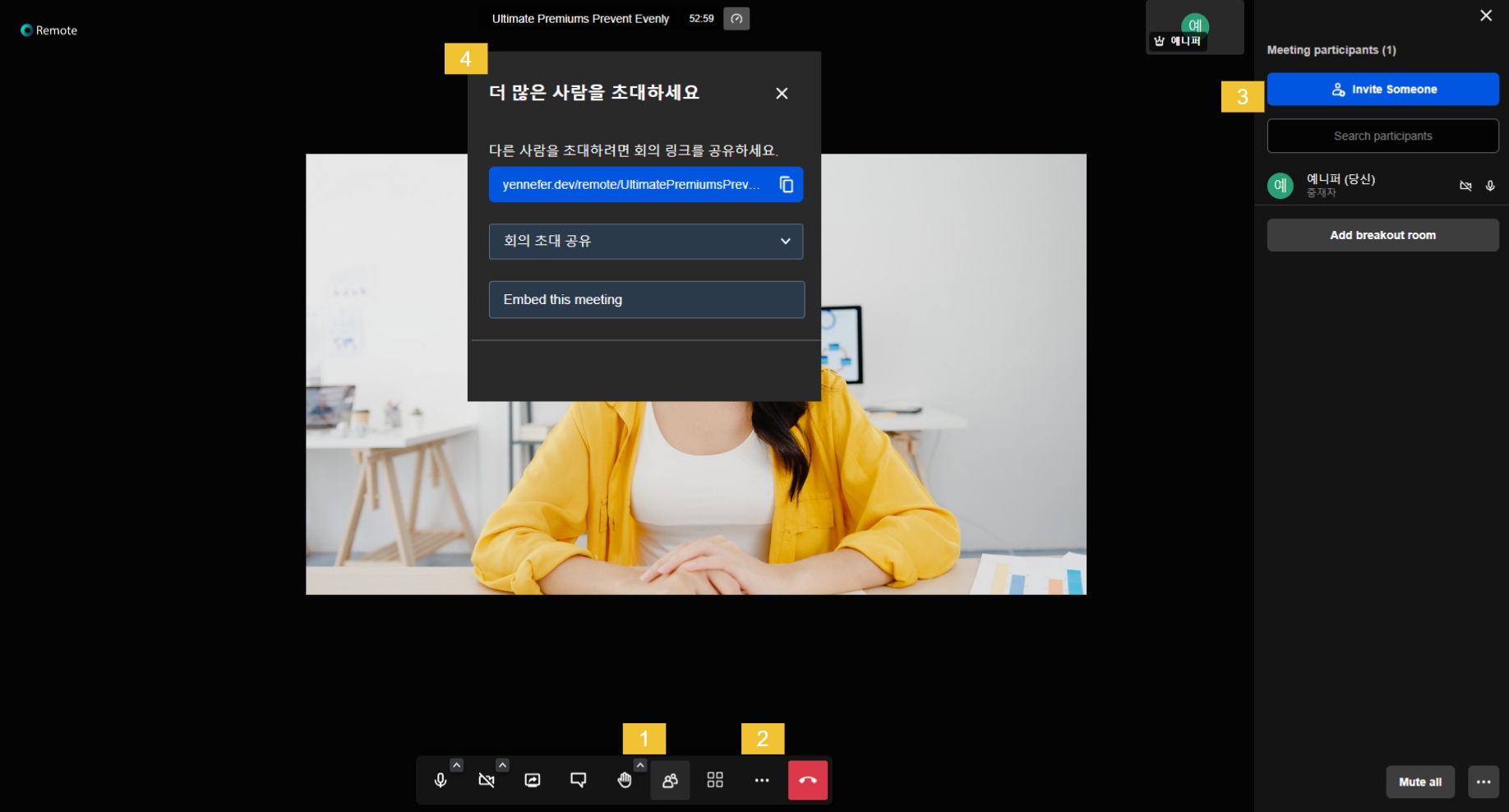Viewport: 1509px width, 812px height.
Task: Click Embed this meeting
Action: (646, 300)
